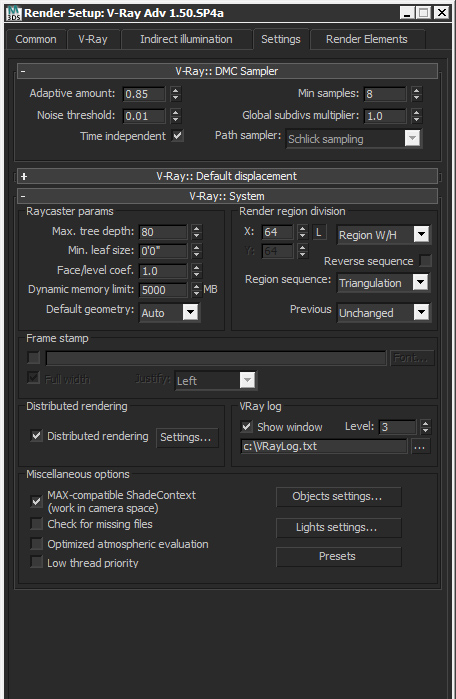Select the Settings tab
This screenshot has height=699, width=456.
click(281, 39)
